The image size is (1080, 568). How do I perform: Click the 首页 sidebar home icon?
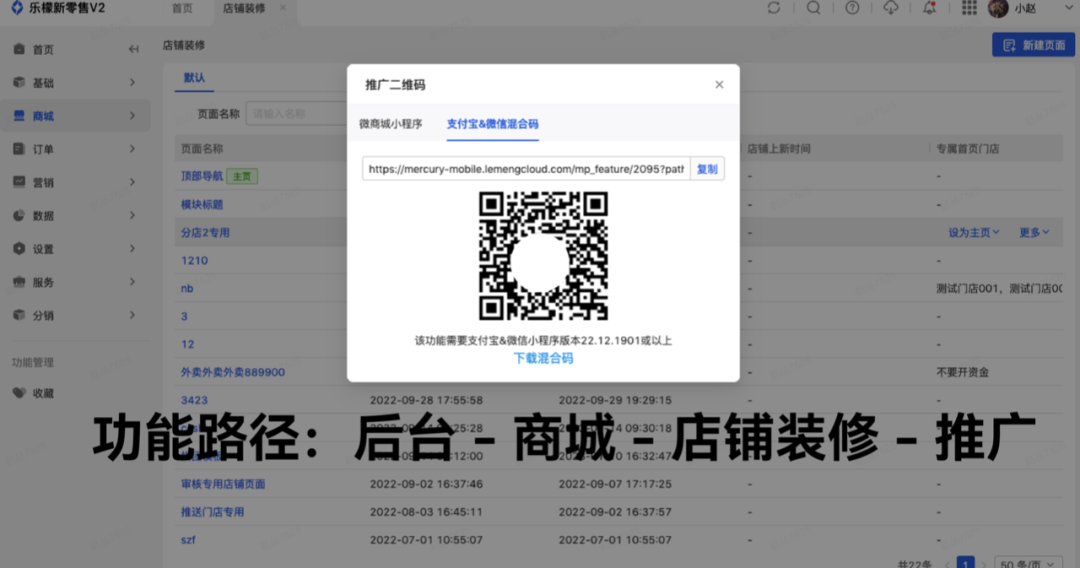(19, 49)
